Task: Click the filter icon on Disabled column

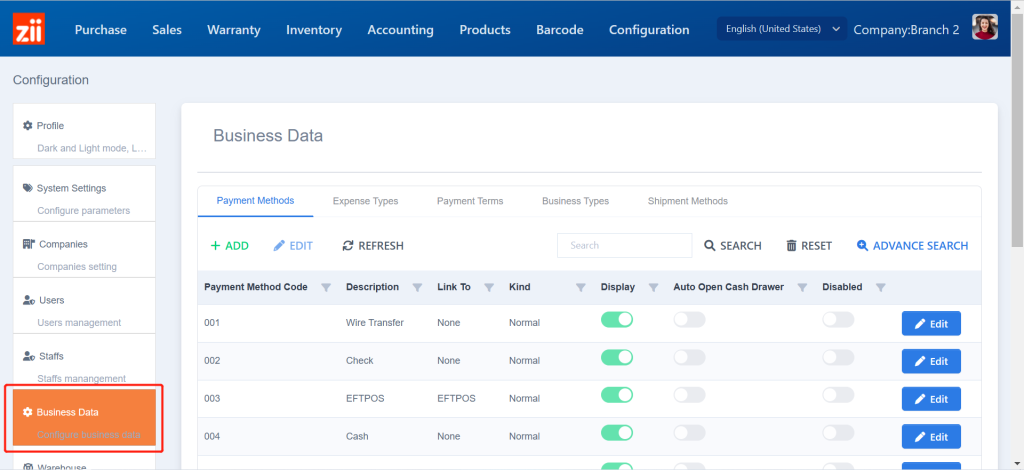Action: [x=880, y=288]
